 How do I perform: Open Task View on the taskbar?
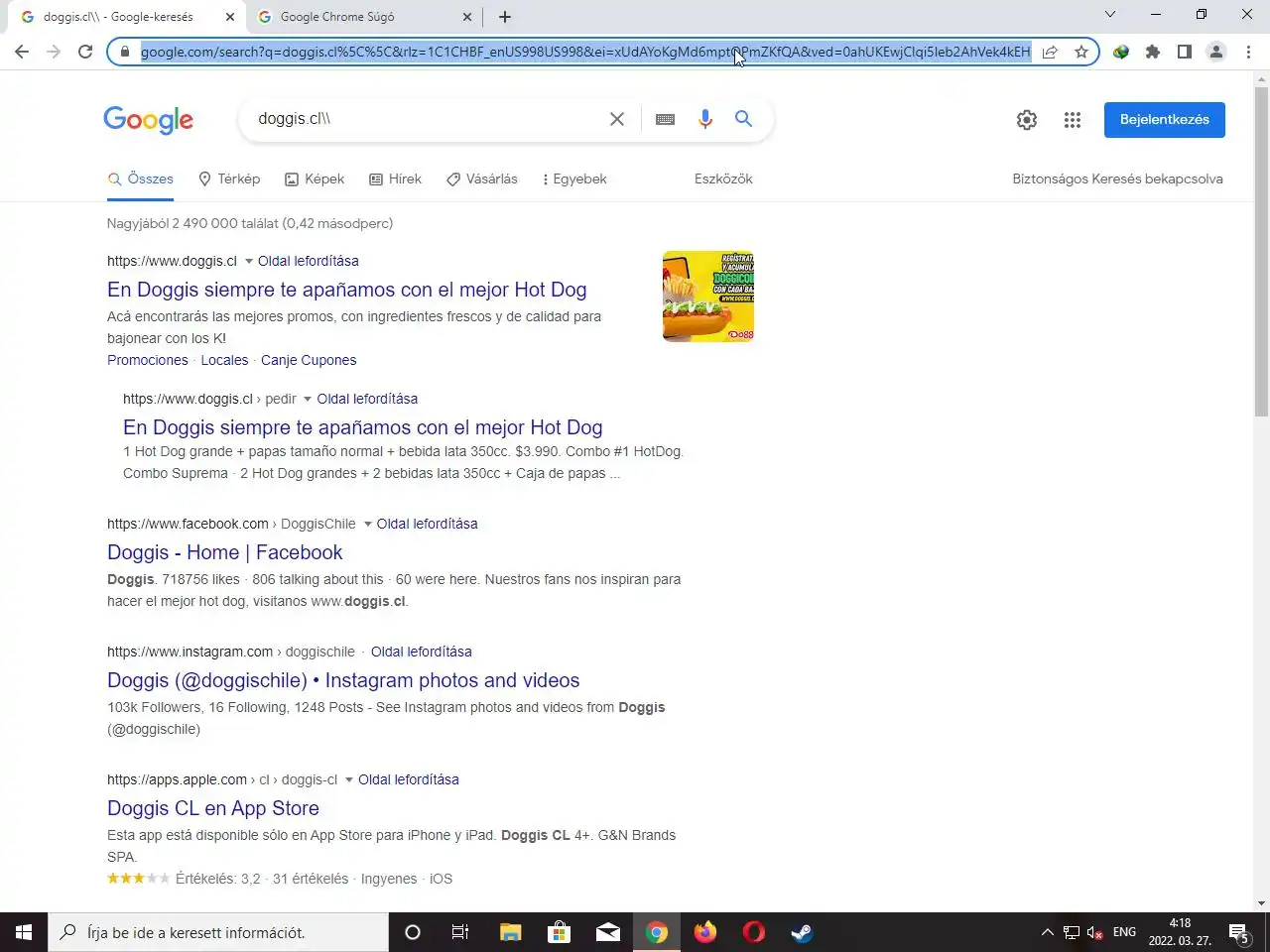(460, 932)
